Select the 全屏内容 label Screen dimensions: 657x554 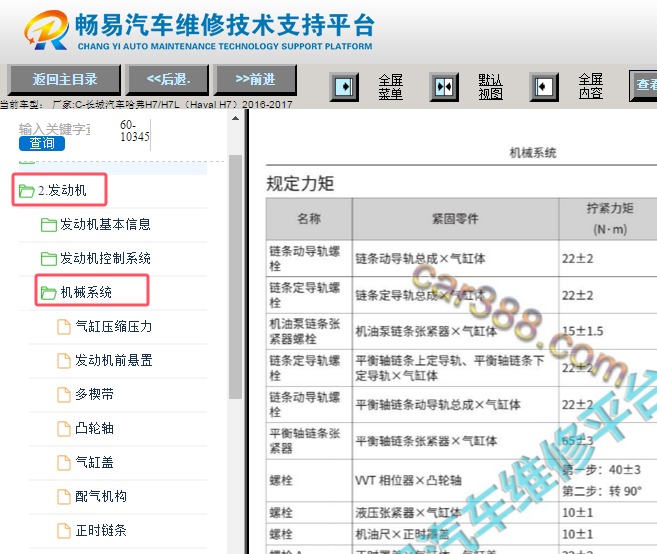(x=590, y=86)
